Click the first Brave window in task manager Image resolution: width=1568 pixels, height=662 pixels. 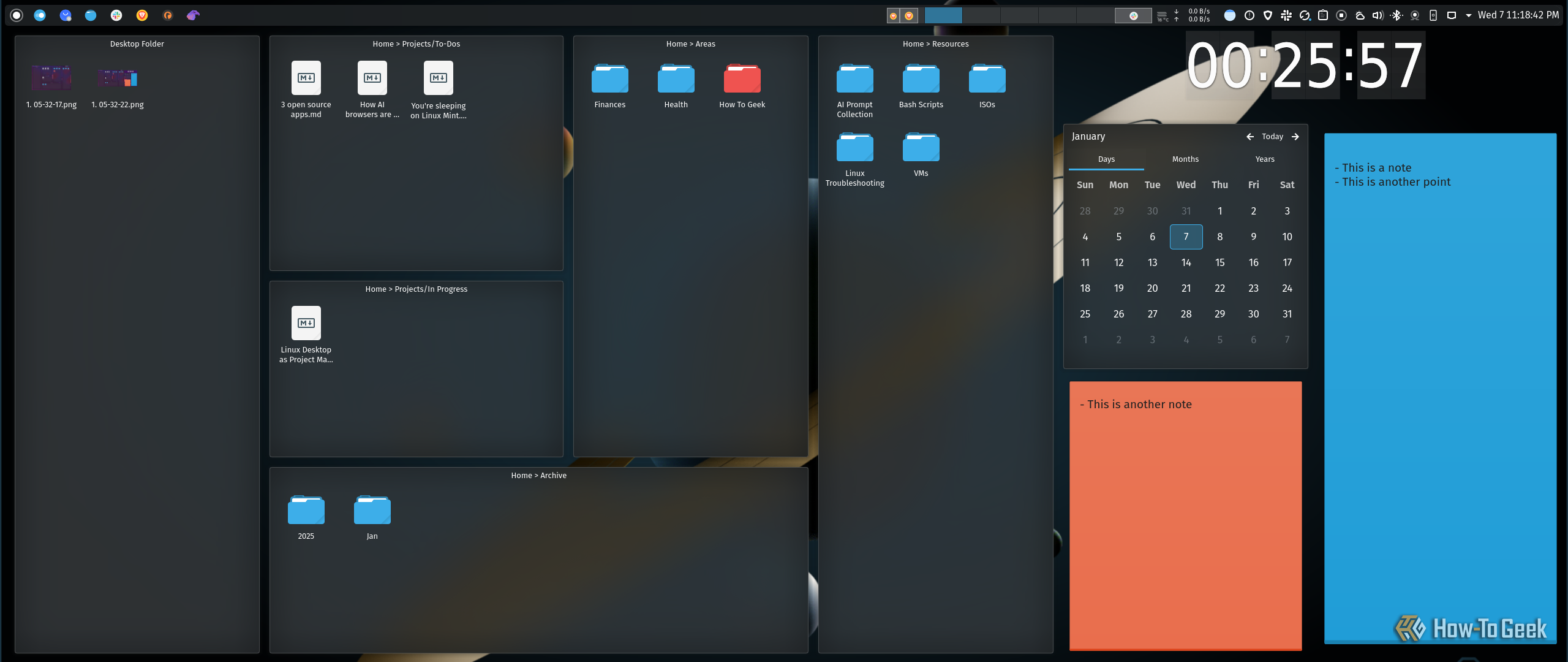click(x=894, y=16)
